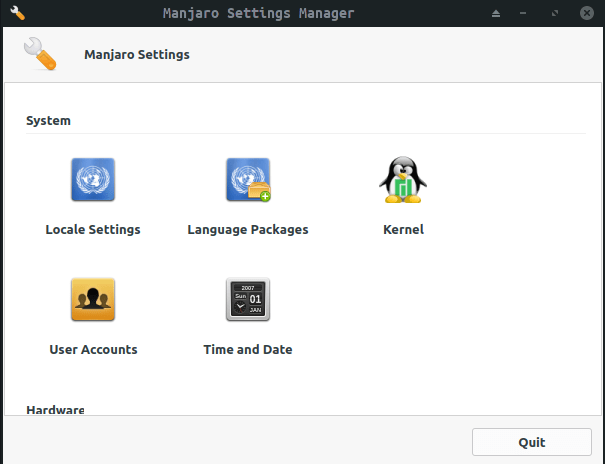Click the Hardware section heading
This screenshot has height=464, width=605.
point(55,410)
